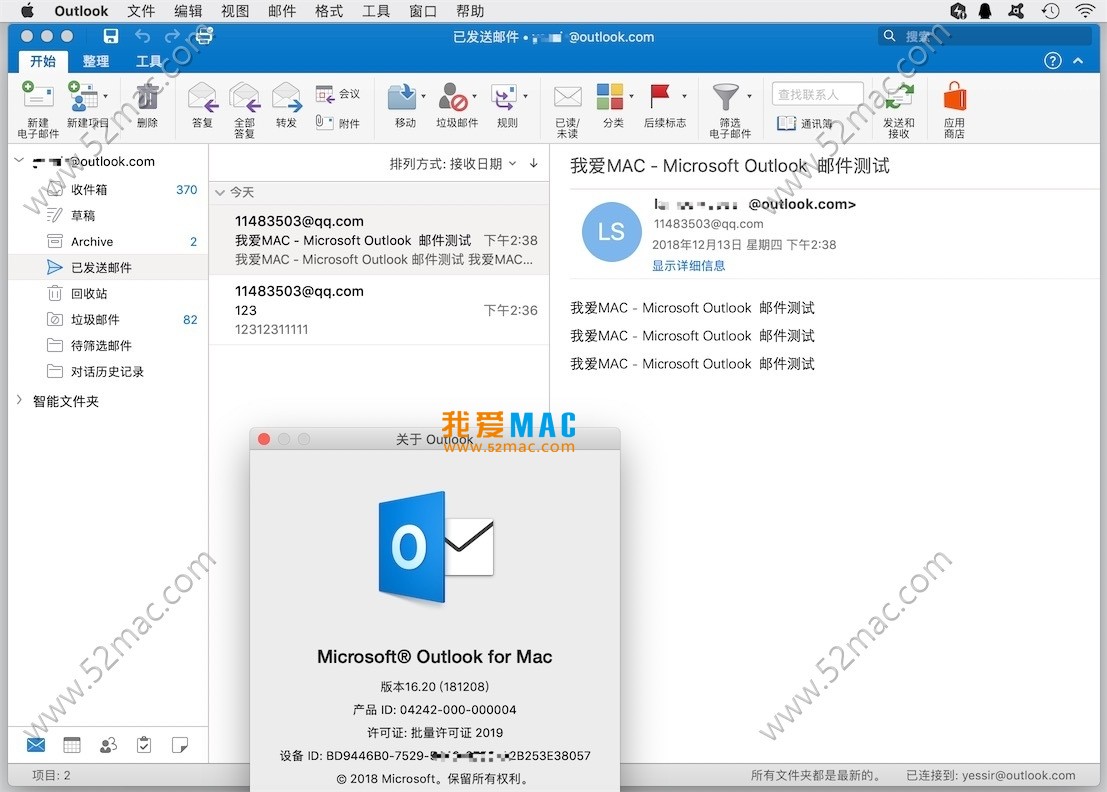Viewport: 1107px width, 792px height.
Task: Expand the 智能文件夹 group
Action: [x=19, y=400]
